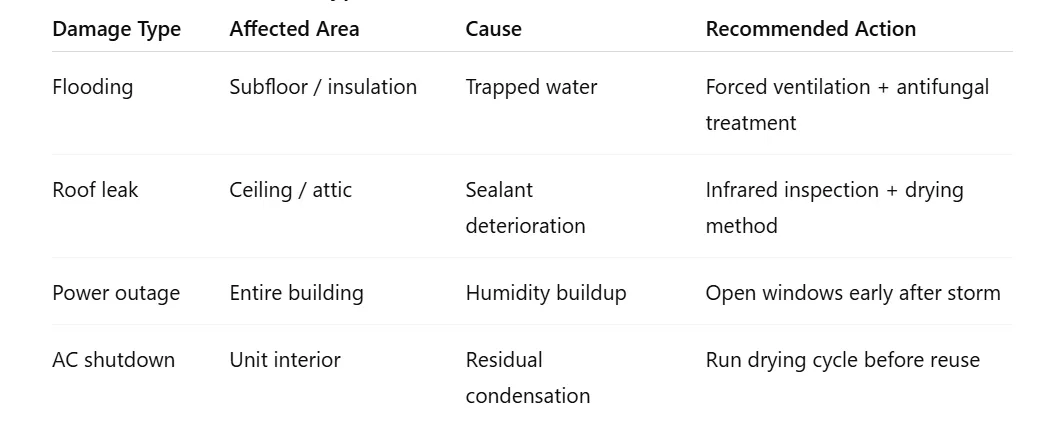Select the Cause column header
This screenshot has width=1037, height=436.
(493, 29)
